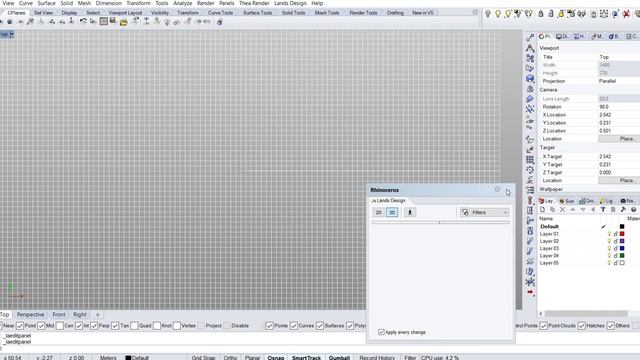
Task: Click the Show Objects yellow lightbulb icon
Action: pos(498,14)
